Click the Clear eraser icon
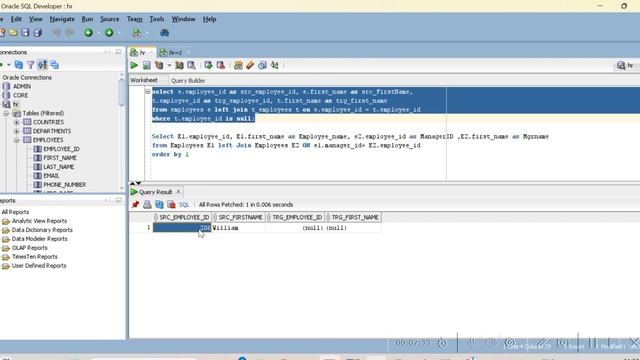The height and width of the screenshot is (360, 640). click(x=250, y=65)
